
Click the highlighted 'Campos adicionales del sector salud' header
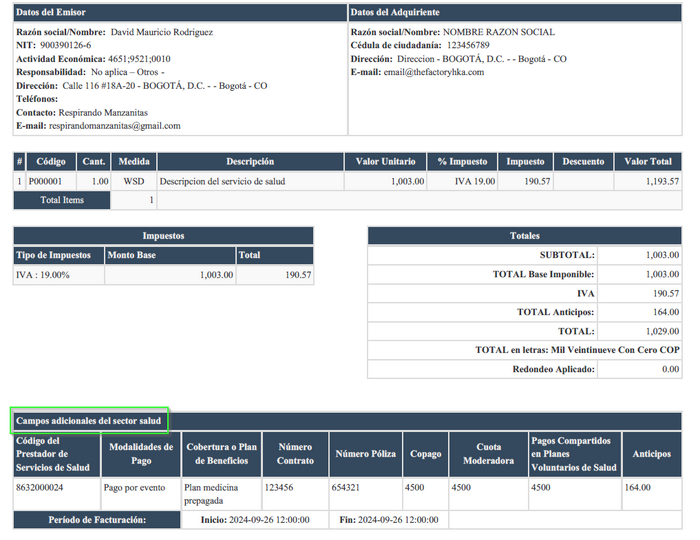tap(90, 420)
